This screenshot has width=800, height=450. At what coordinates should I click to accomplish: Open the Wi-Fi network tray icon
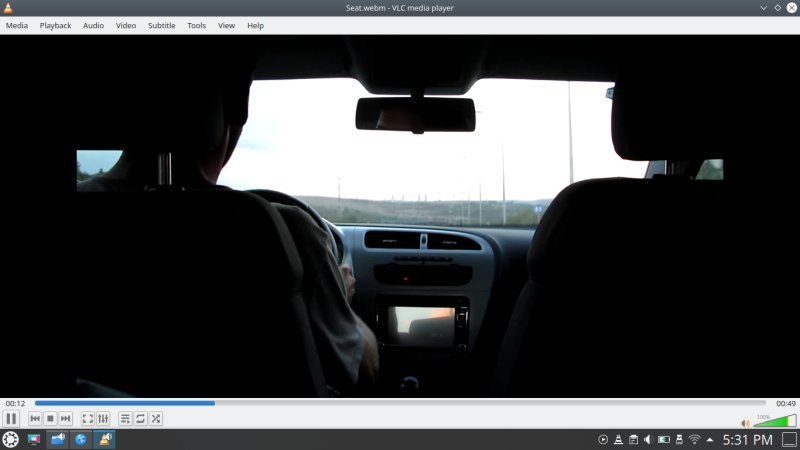pyautogui.click(x=694, y=439)
